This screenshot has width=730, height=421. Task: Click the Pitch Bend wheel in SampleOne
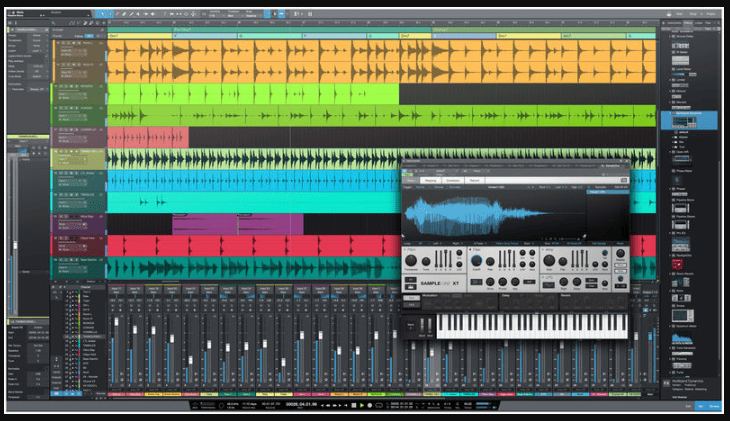422,325
